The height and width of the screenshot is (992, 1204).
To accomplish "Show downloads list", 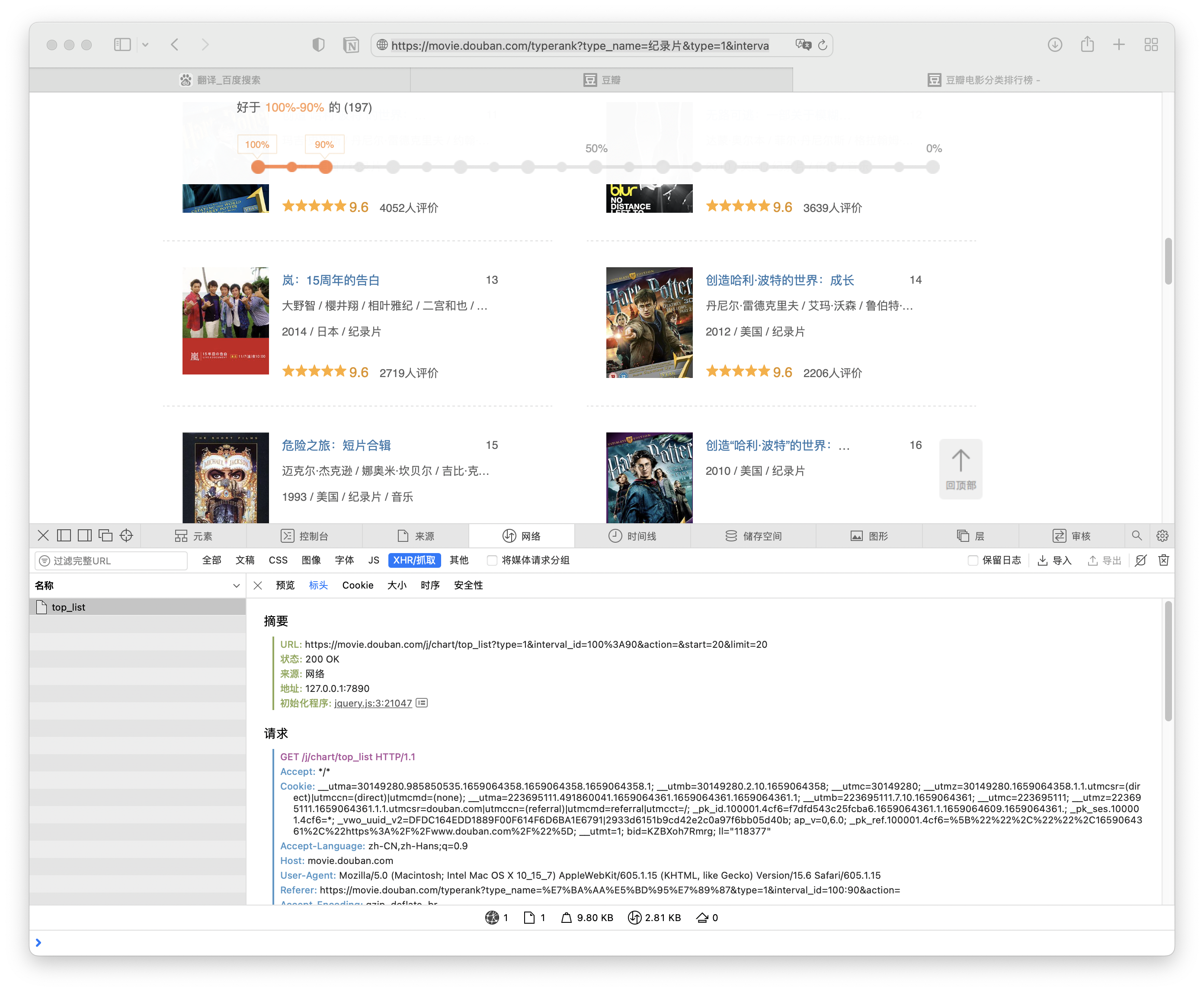I will point(1055,45).
